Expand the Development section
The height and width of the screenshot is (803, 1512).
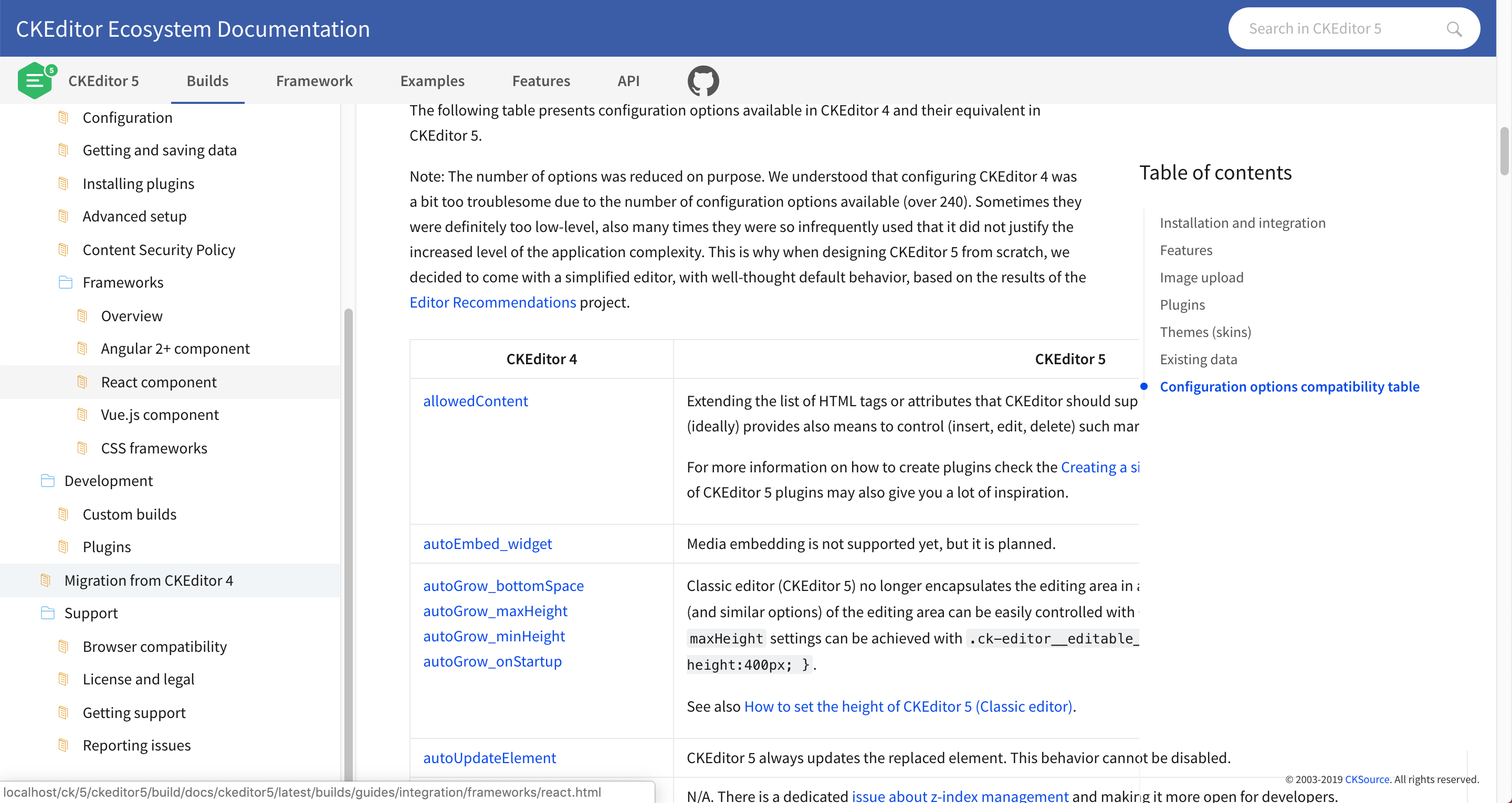(108, 480)
